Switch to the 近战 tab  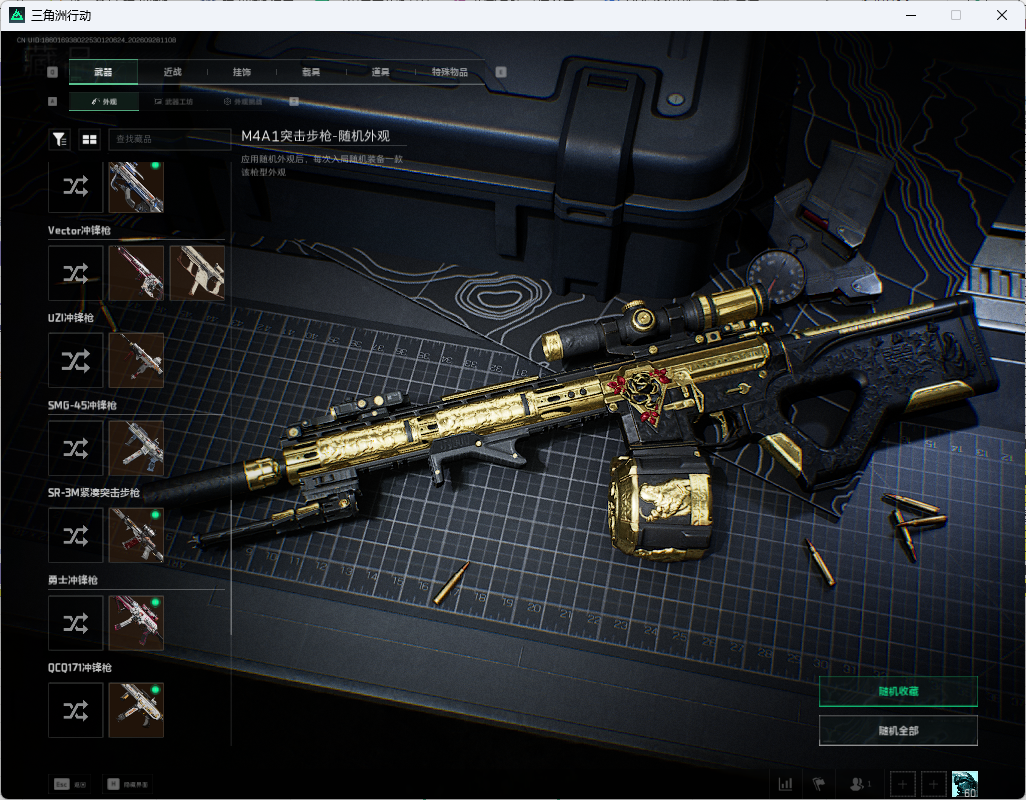(x=173, y=72)
